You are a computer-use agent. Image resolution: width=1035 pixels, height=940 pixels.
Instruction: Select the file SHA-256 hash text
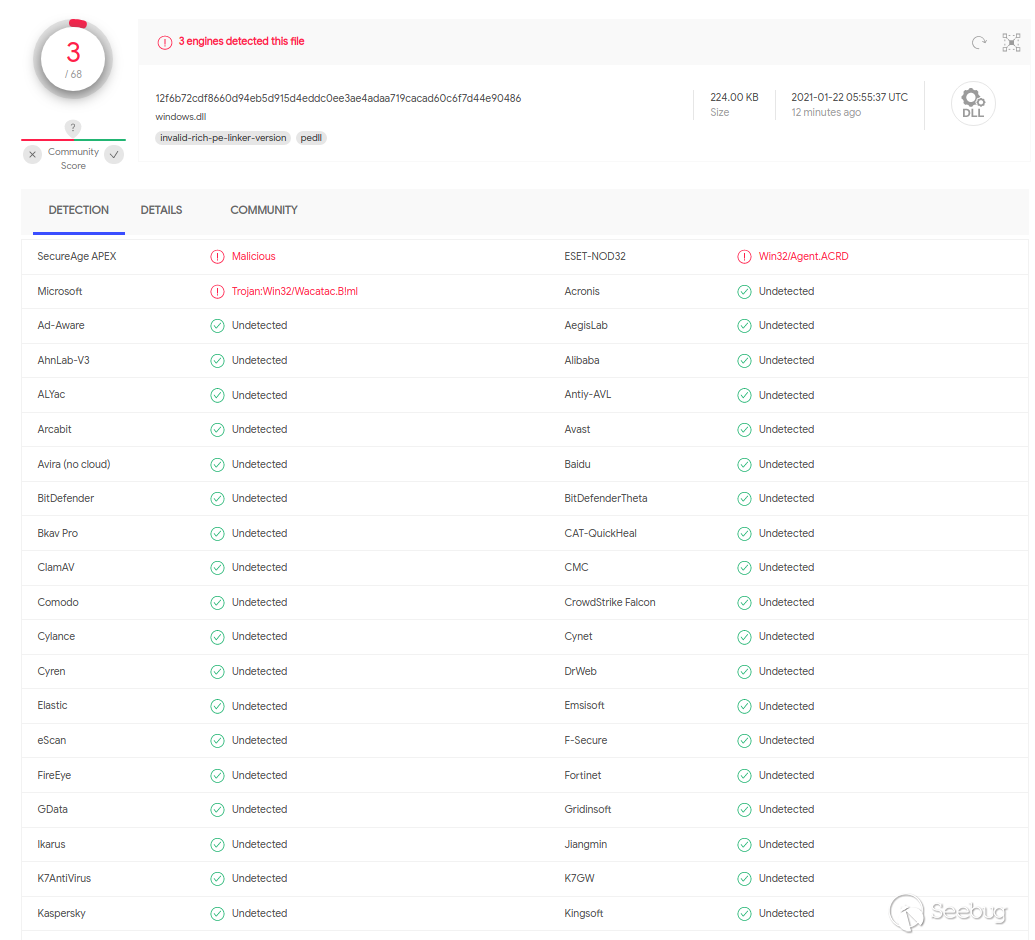[x=338, y=98]
